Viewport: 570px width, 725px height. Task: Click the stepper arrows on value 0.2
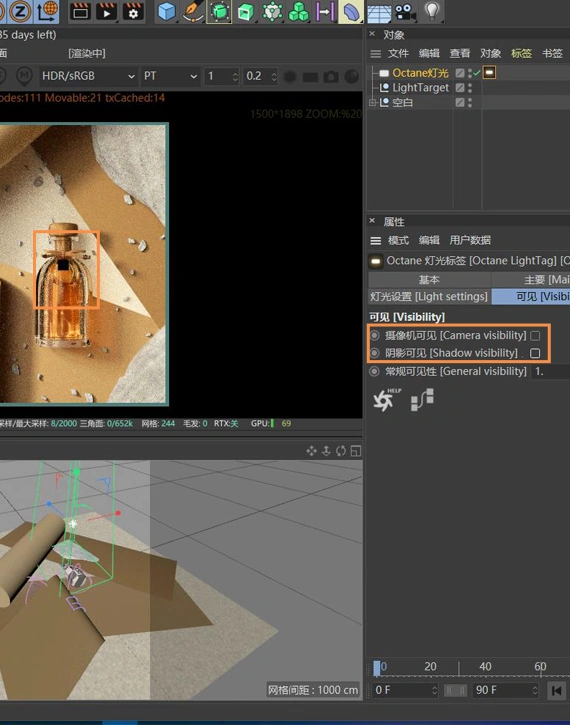pos(274,76)
